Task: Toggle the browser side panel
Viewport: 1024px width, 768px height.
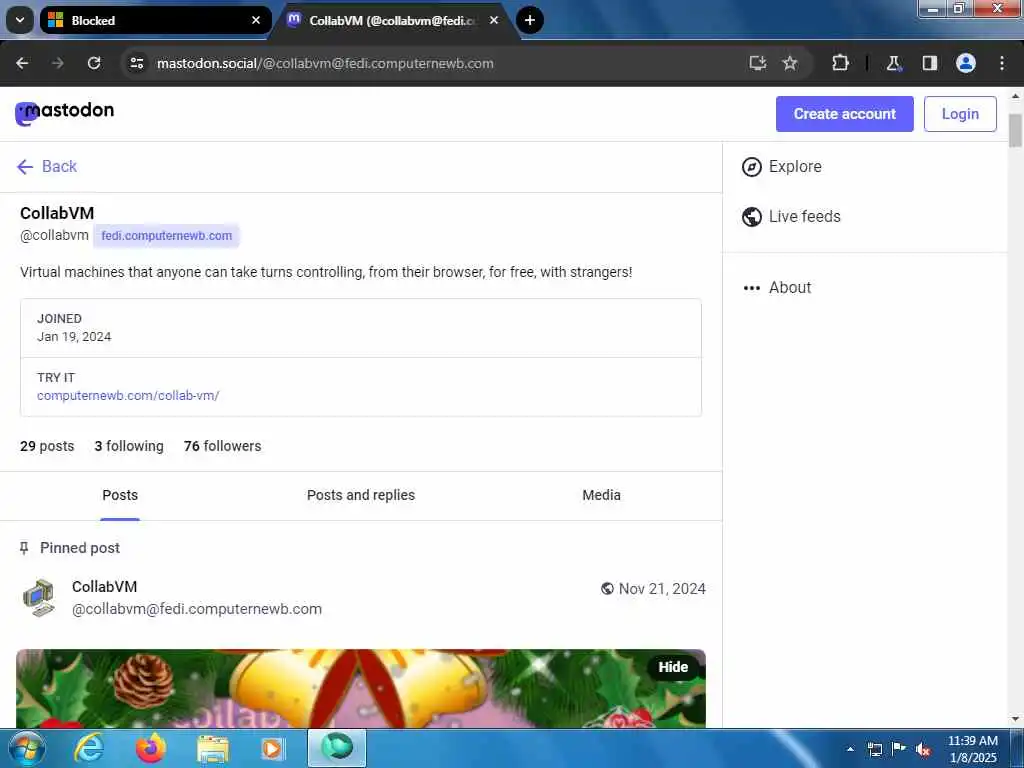Action: [930, 63]
